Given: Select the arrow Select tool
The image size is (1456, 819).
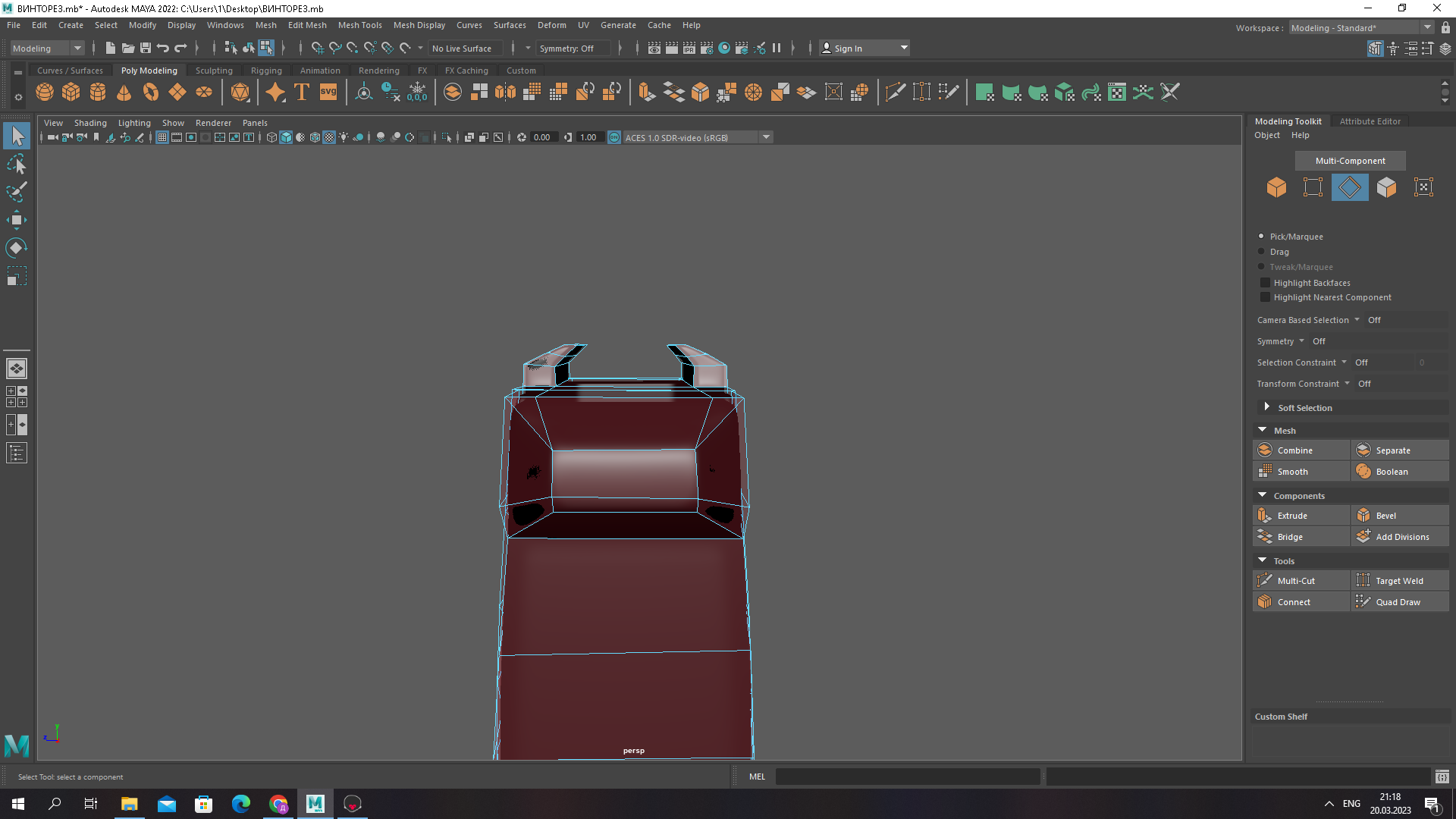Looking at the screenshot, I should tap(17, 136).
